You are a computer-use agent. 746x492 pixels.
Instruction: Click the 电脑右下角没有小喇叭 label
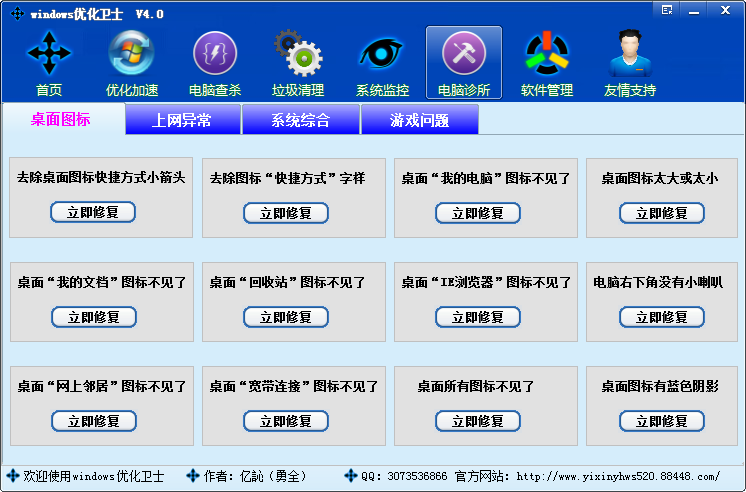coord(658,282)
